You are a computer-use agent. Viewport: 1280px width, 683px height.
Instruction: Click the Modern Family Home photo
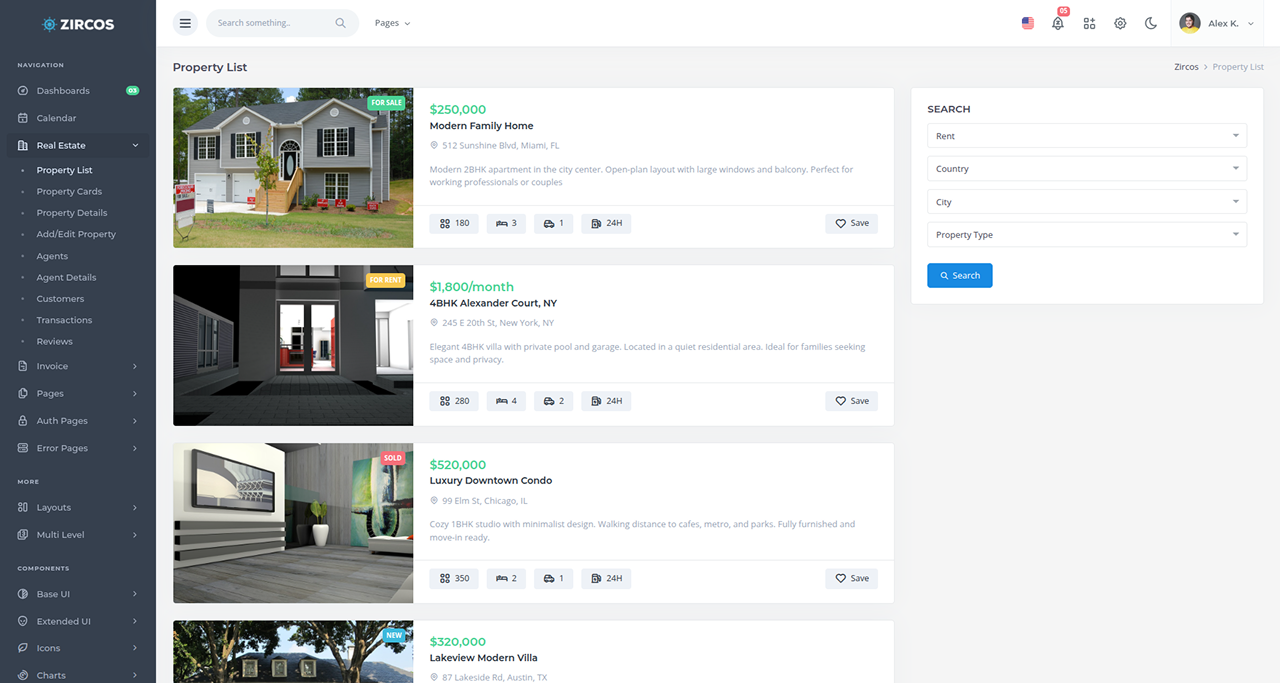(293, 168)
